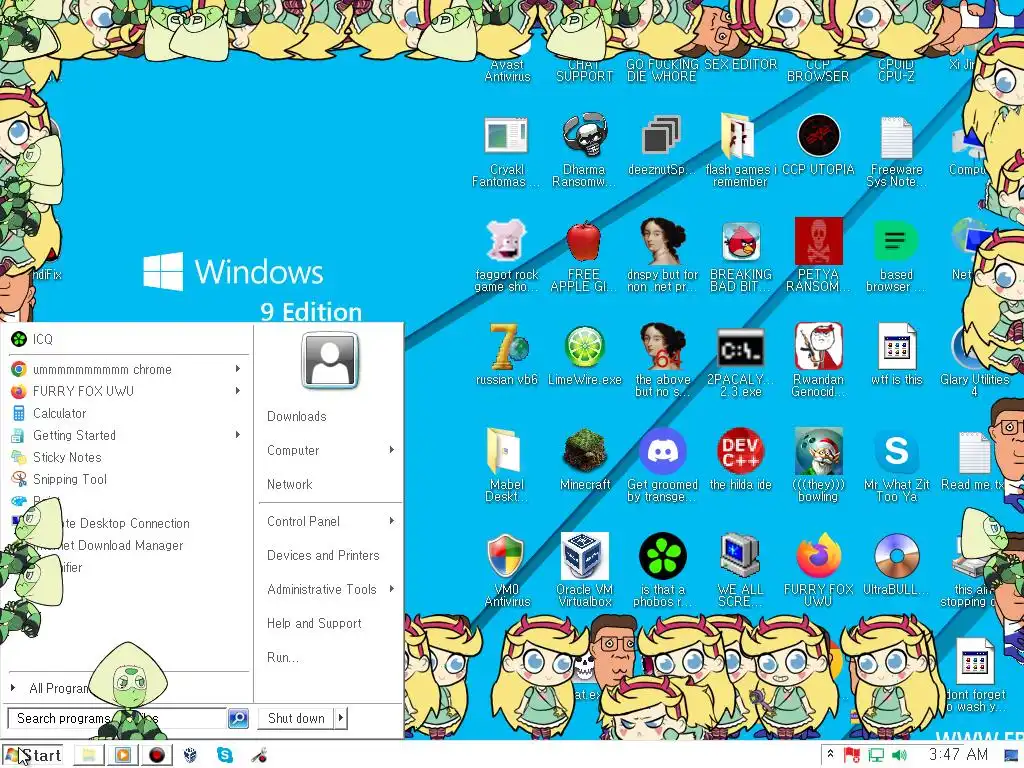Open the deeznutSp desktop icon
The image size is (1024, 768).
(662, 136)
